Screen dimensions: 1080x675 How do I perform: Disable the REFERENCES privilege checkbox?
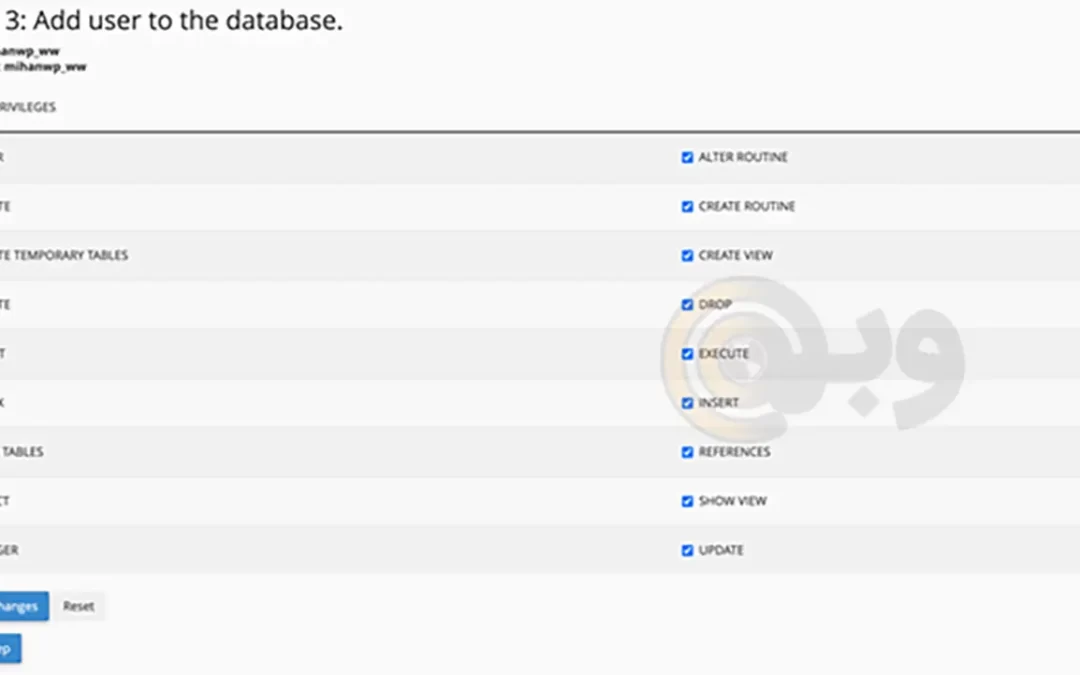(687, 452)
